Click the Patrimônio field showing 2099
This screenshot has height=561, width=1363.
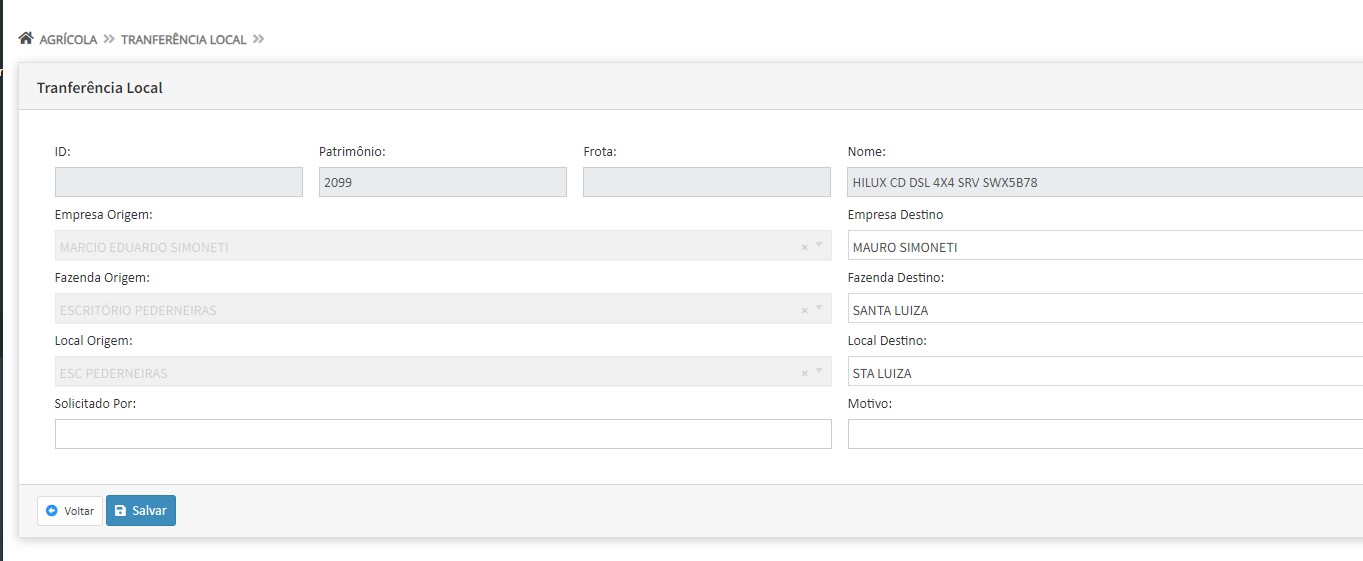click(x=443, y=182)
